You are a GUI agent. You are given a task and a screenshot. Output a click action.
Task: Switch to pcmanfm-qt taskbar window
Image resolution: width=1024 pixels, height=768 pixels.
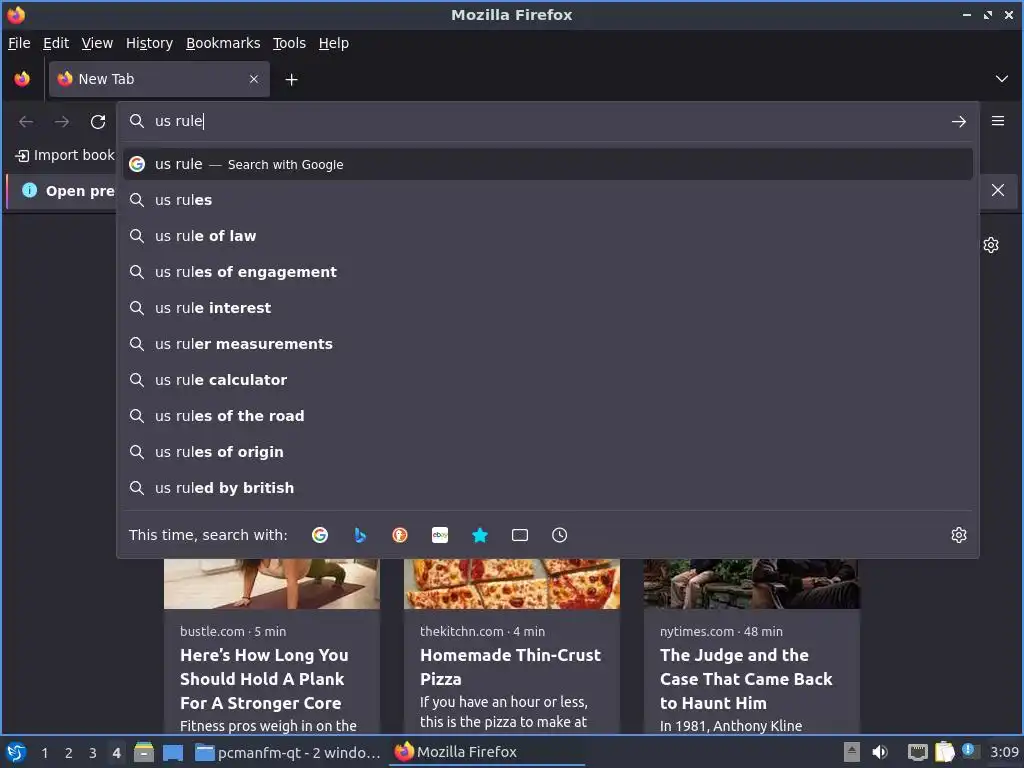point(288,752)
